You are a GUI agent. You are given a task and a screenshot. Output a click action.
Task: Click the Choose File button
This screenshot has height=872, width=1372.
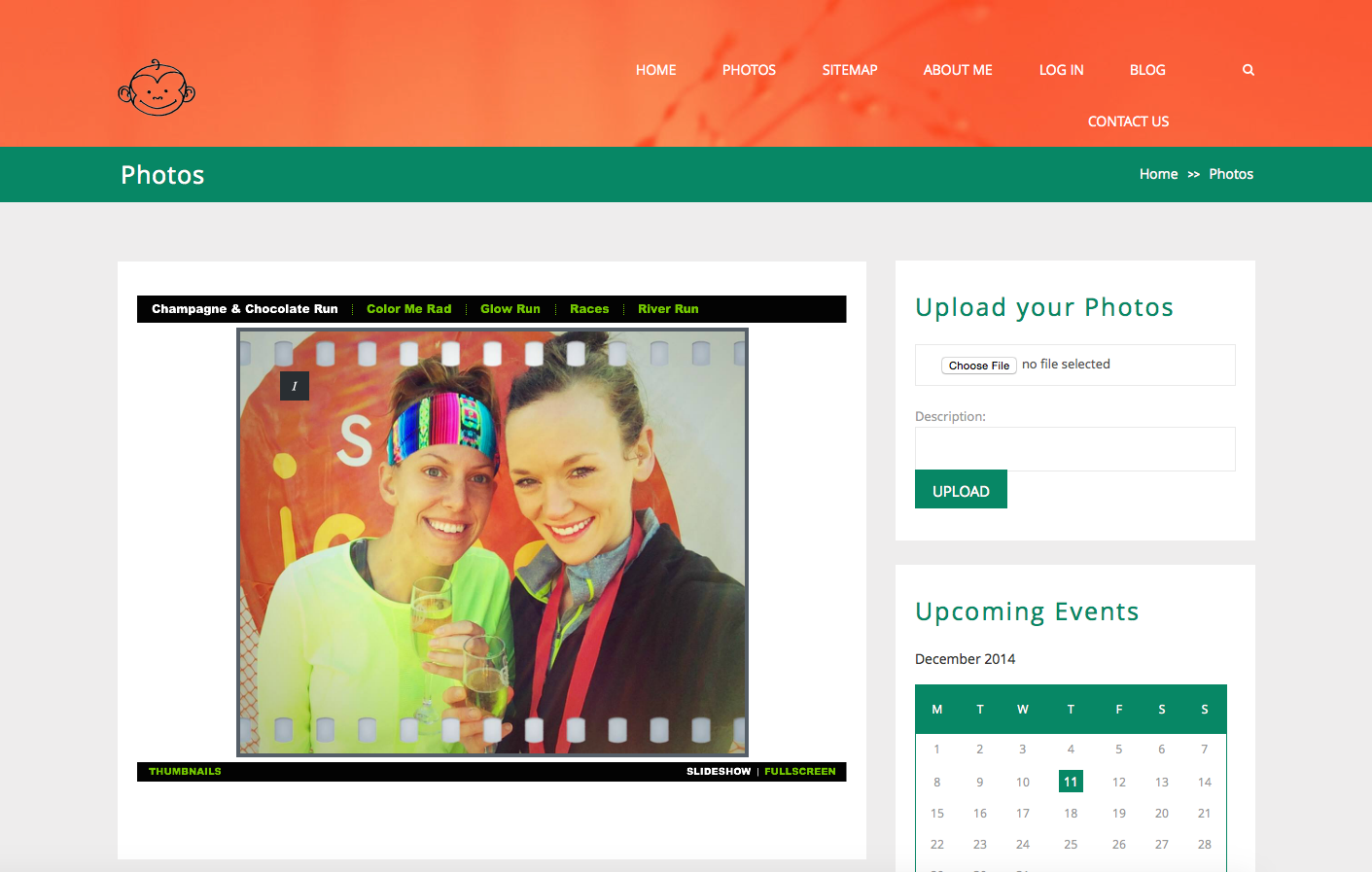(x=979, y=366)
